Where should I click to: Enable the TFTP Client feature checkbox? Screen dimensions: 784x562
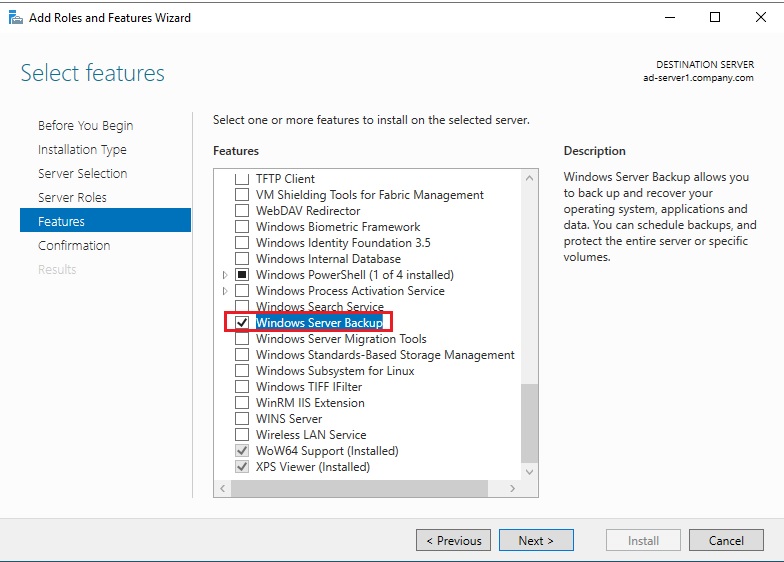tap(241, 179)
